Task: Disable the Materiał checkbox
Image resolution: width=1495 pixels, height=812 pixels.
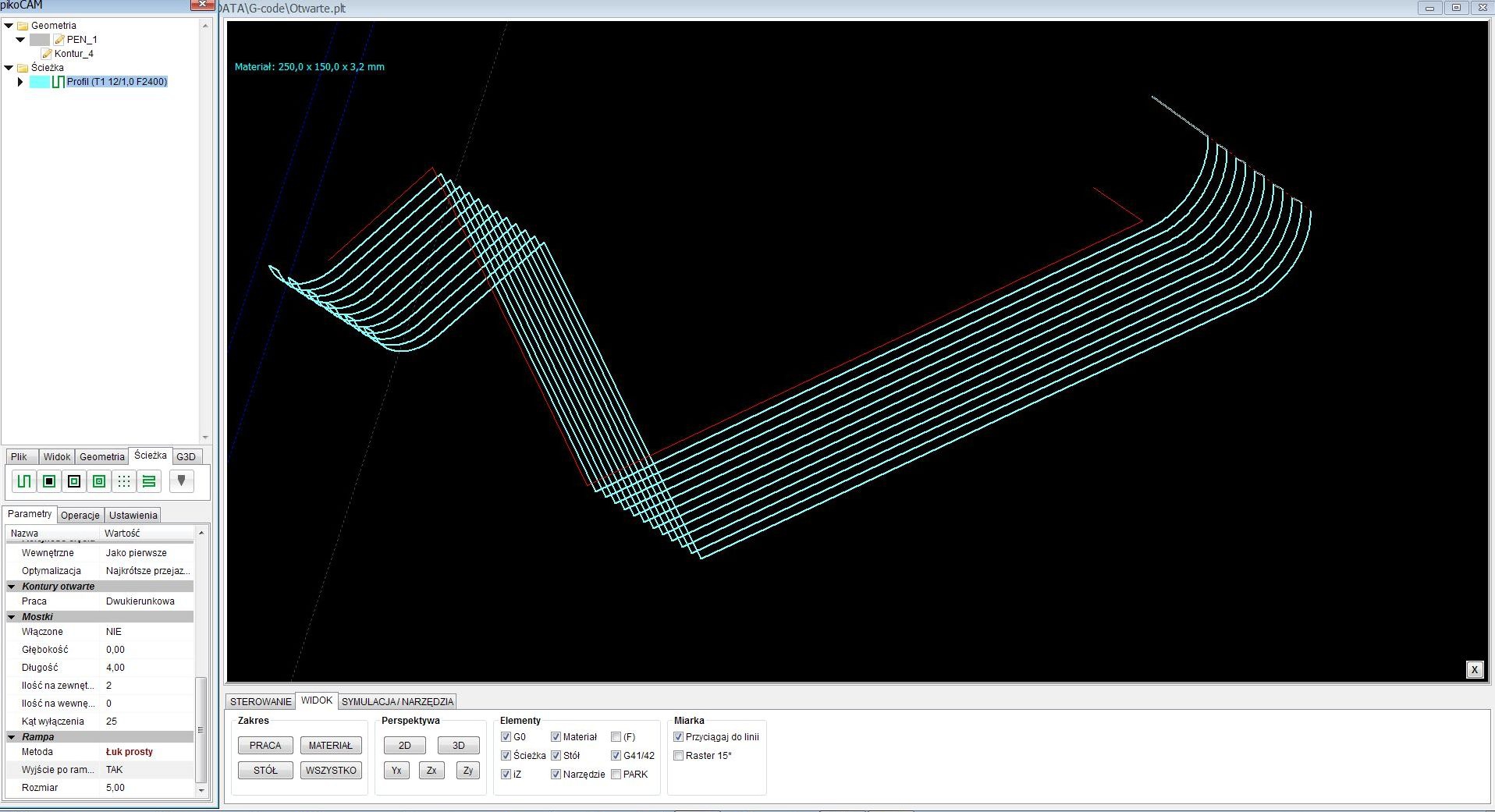Action: click(x=556, y=737)
